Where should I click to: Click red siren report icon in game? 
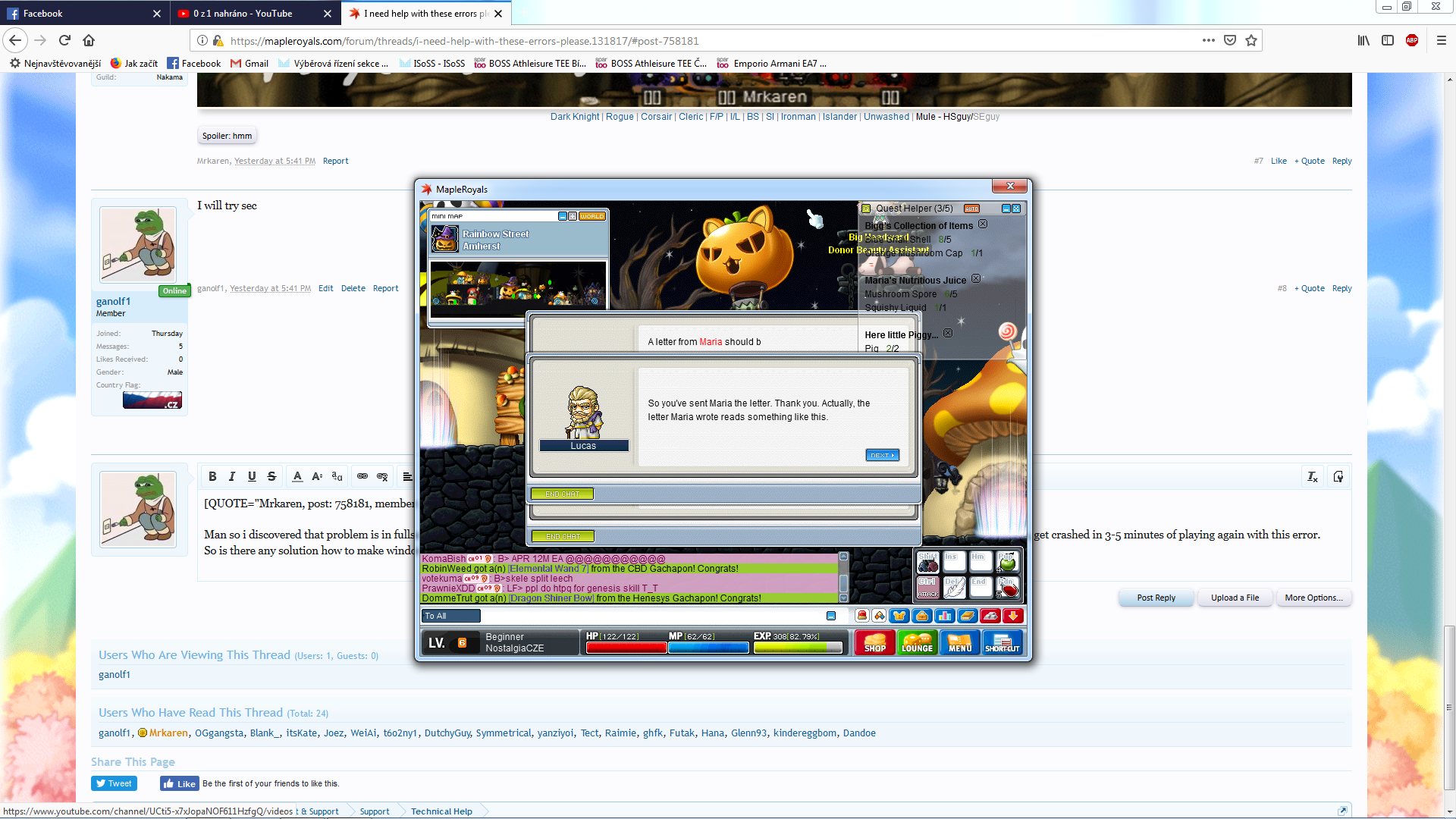click(x=862, y=616)
